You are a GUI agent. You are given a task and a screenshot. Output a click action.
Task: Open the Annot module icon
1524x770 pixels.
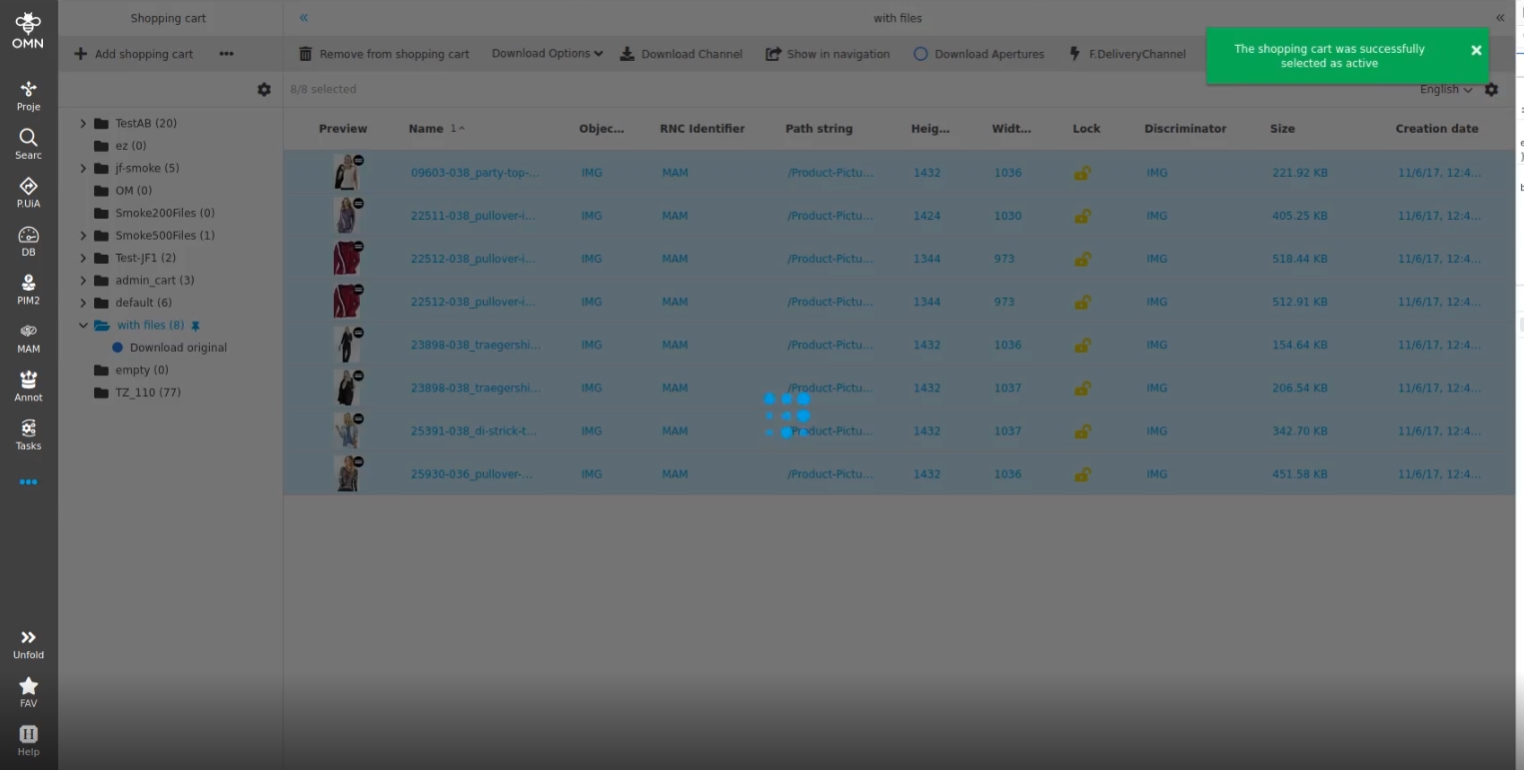28,386
